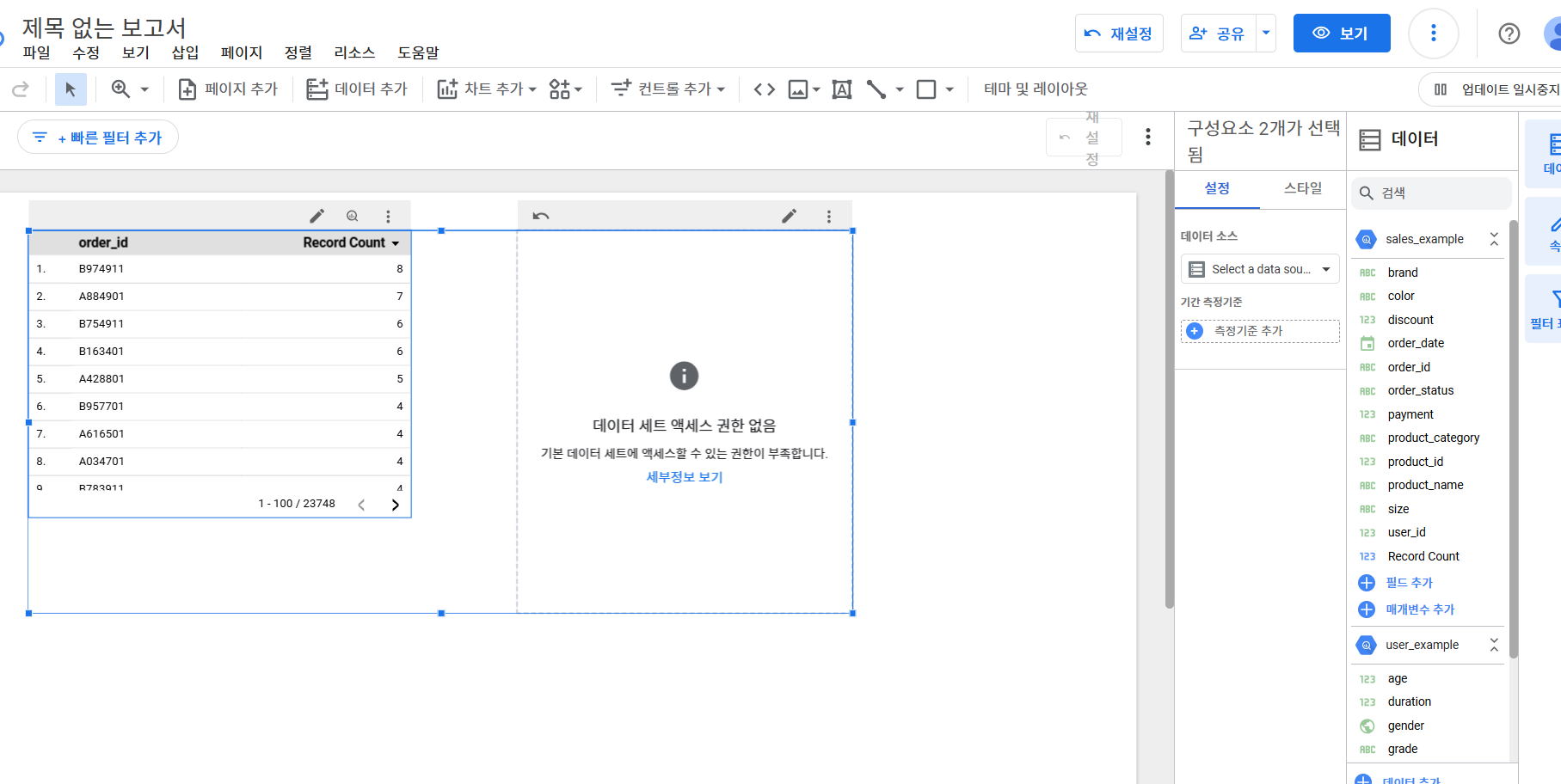Open the 정렬 menu

tap(298, 52)
